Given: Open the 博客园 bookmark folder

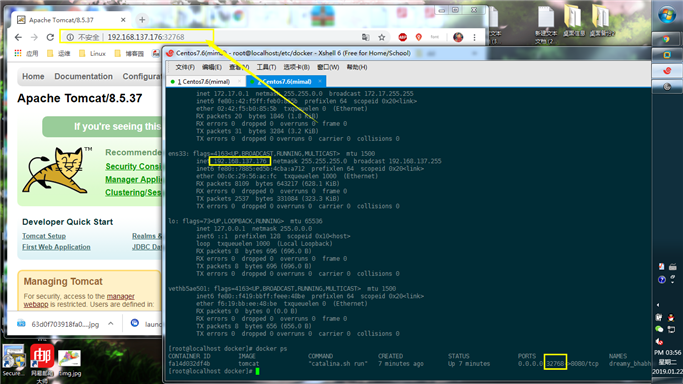Looking at the screenshot, I should click(129, 54).
